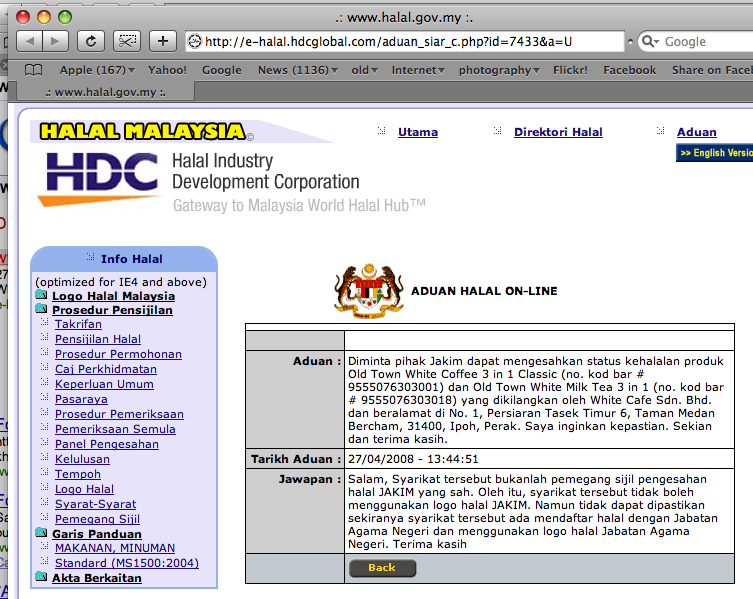Click the bullet icon beside Info Halal
Viewport: 753px width, 599px height.
[x=90, y=257]
